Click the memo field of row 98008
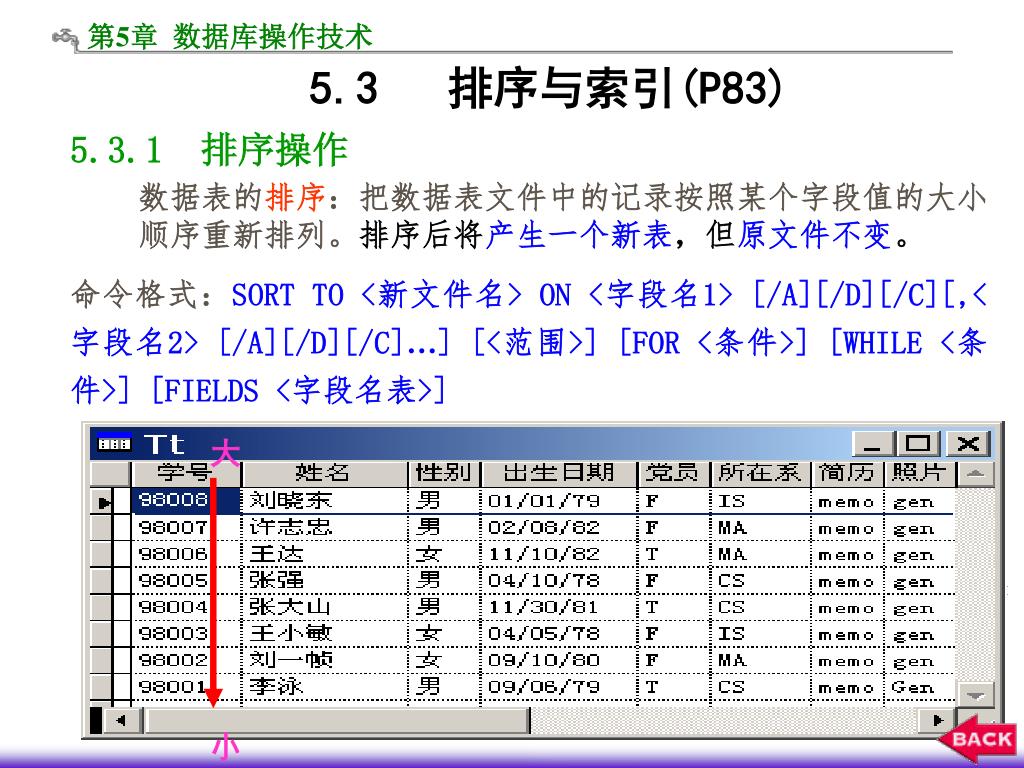Screen dimensions: 1024x768 846,502
